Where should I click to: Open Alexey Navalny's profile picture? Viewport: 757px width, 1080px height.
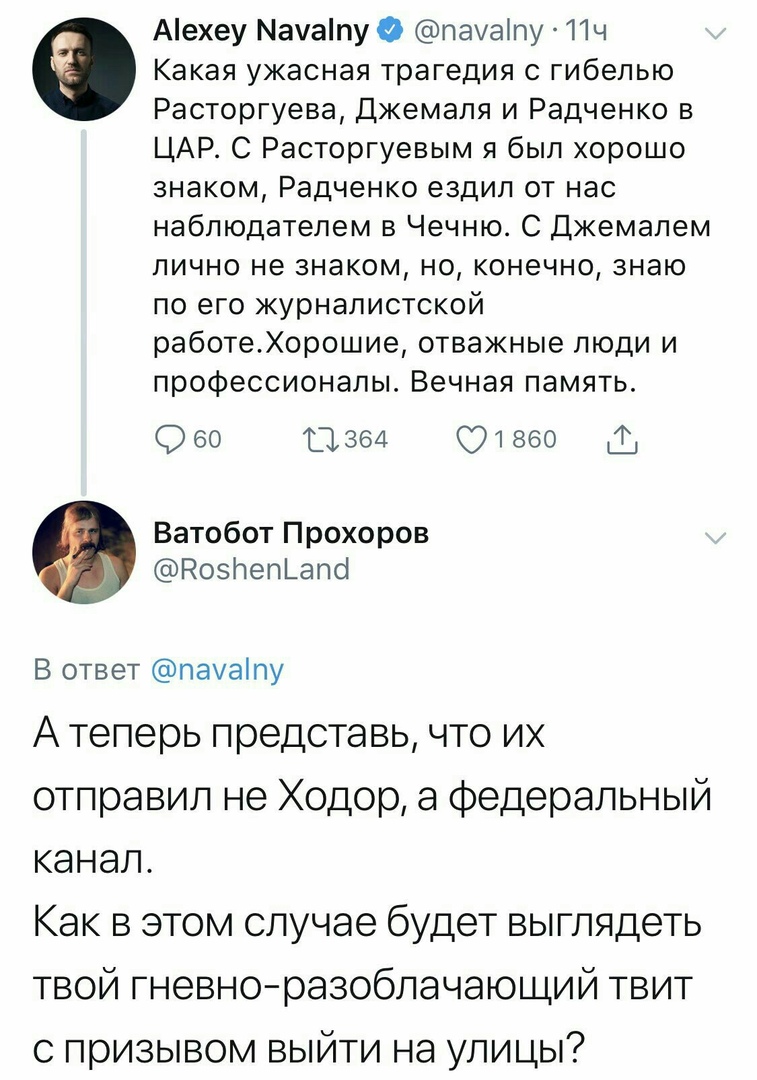coord(83,71)
